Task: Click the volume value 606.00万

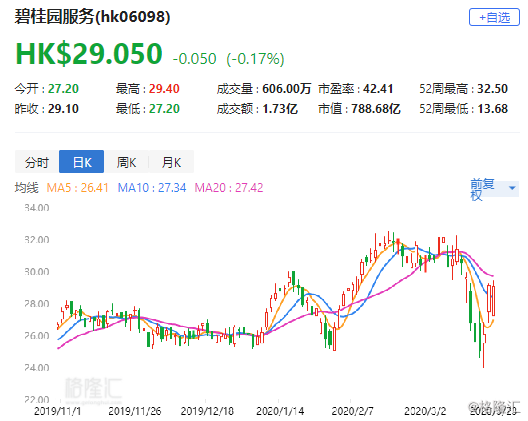Action: (287, 89)
